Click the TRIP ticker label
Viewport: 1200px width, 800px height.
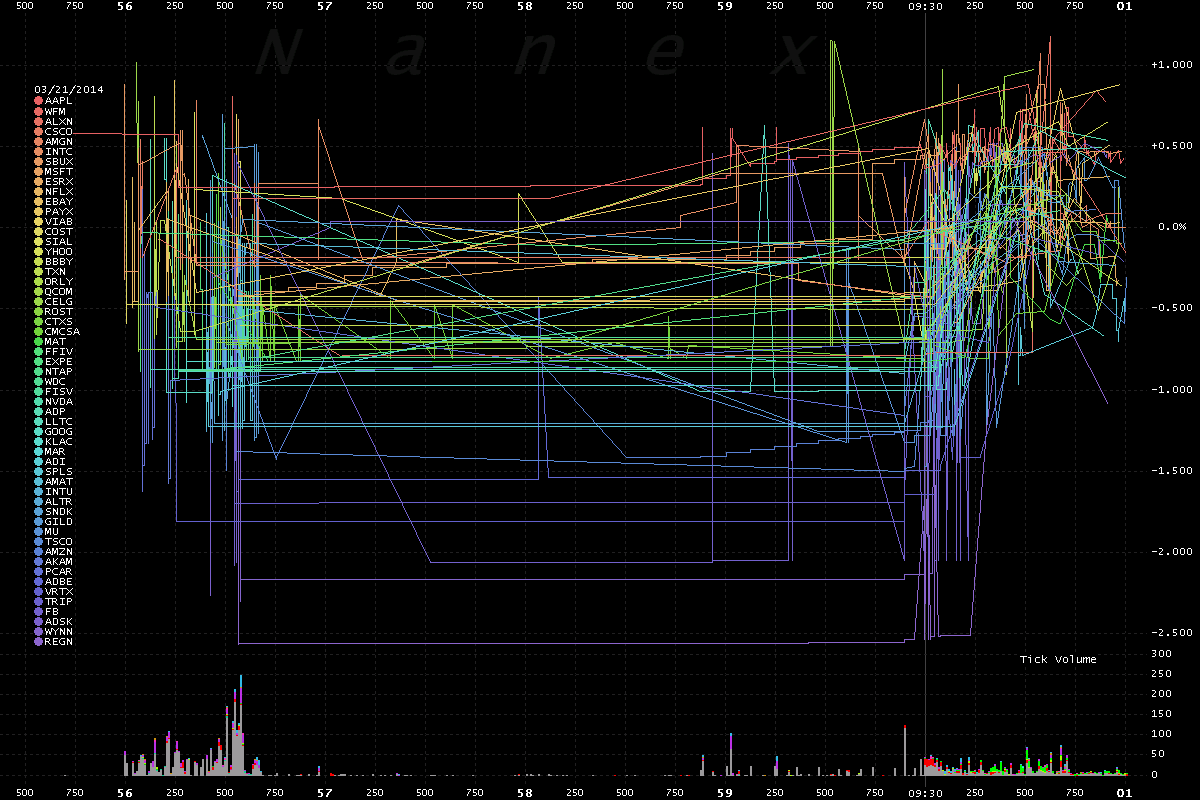tap(59, 601)
